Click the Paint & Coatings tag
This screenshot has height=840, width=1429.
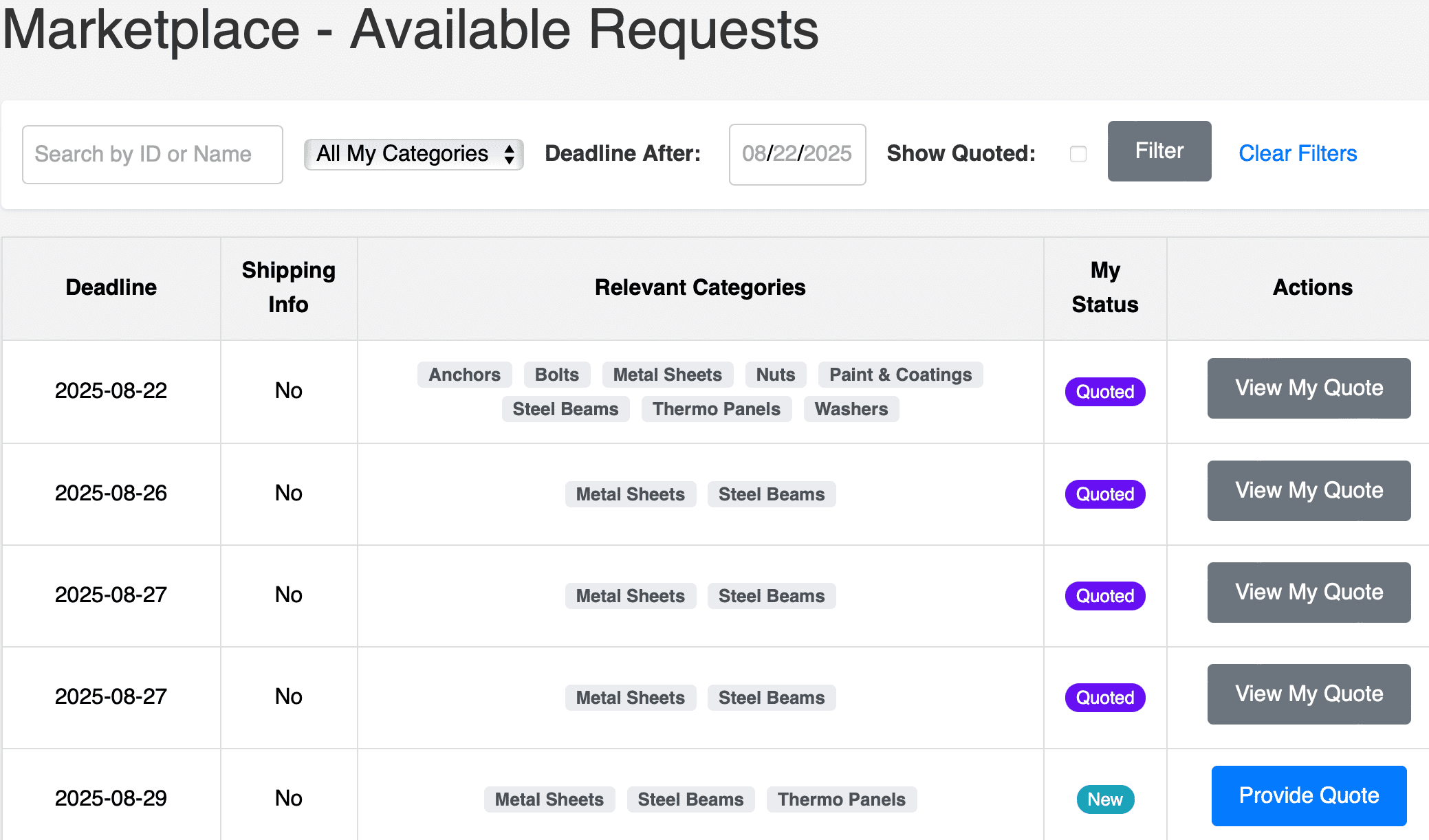click(899, 375)
